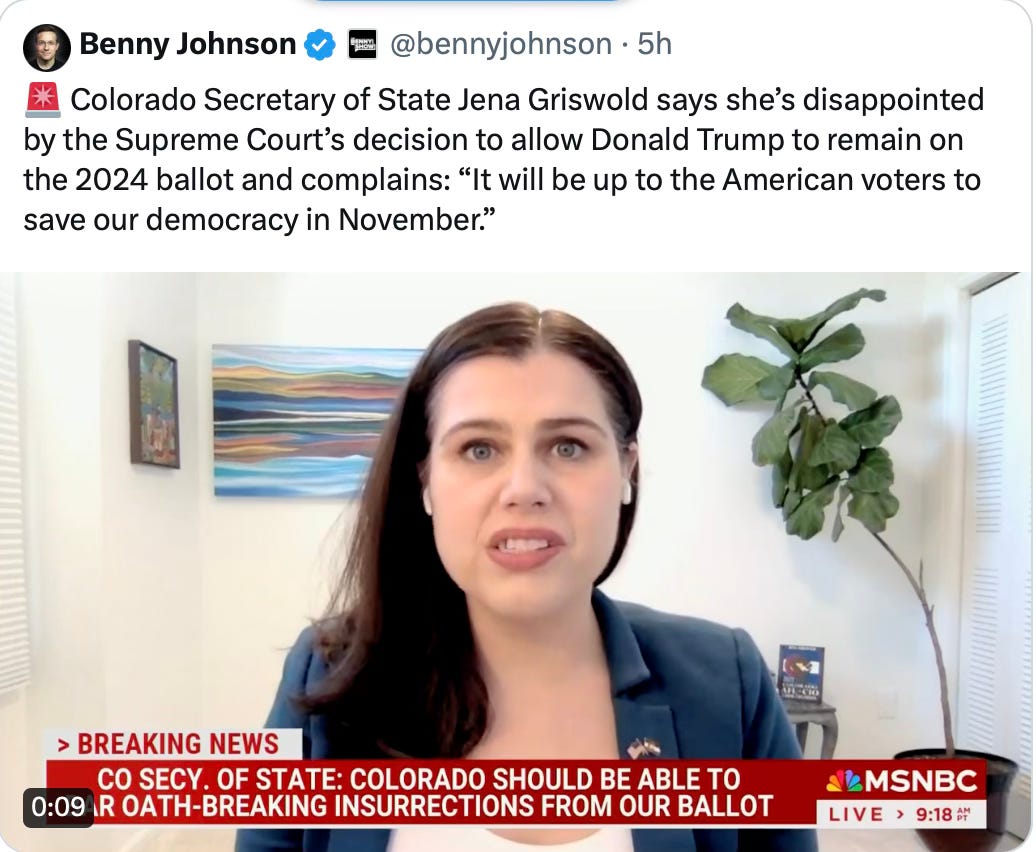Click the LIVE indicator in the video

(x=856, y=814)
